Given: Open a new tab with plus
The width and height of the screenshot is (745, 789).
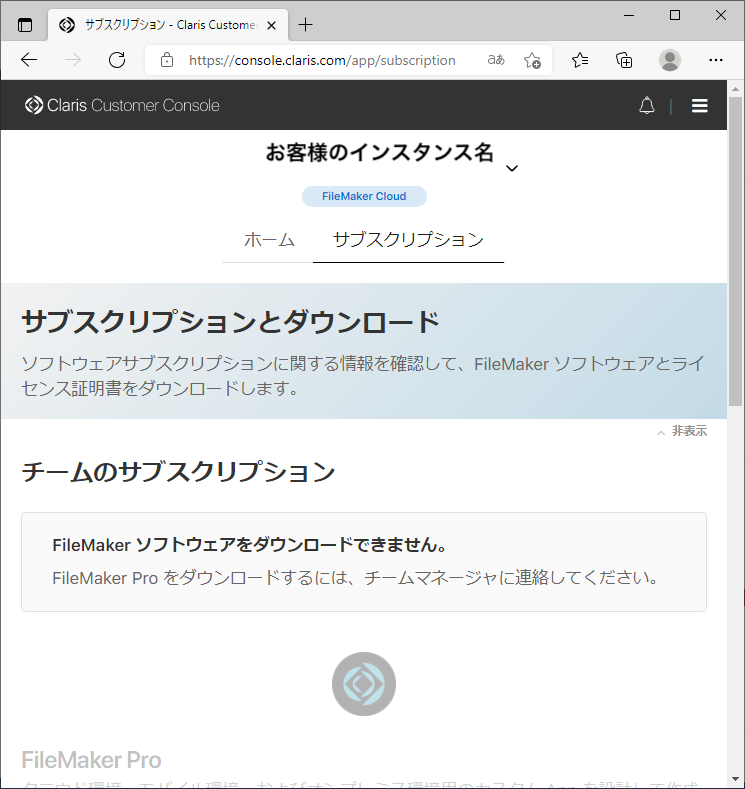Looking at the screenshot, I should pyautogui.click(x=305, y=24).
